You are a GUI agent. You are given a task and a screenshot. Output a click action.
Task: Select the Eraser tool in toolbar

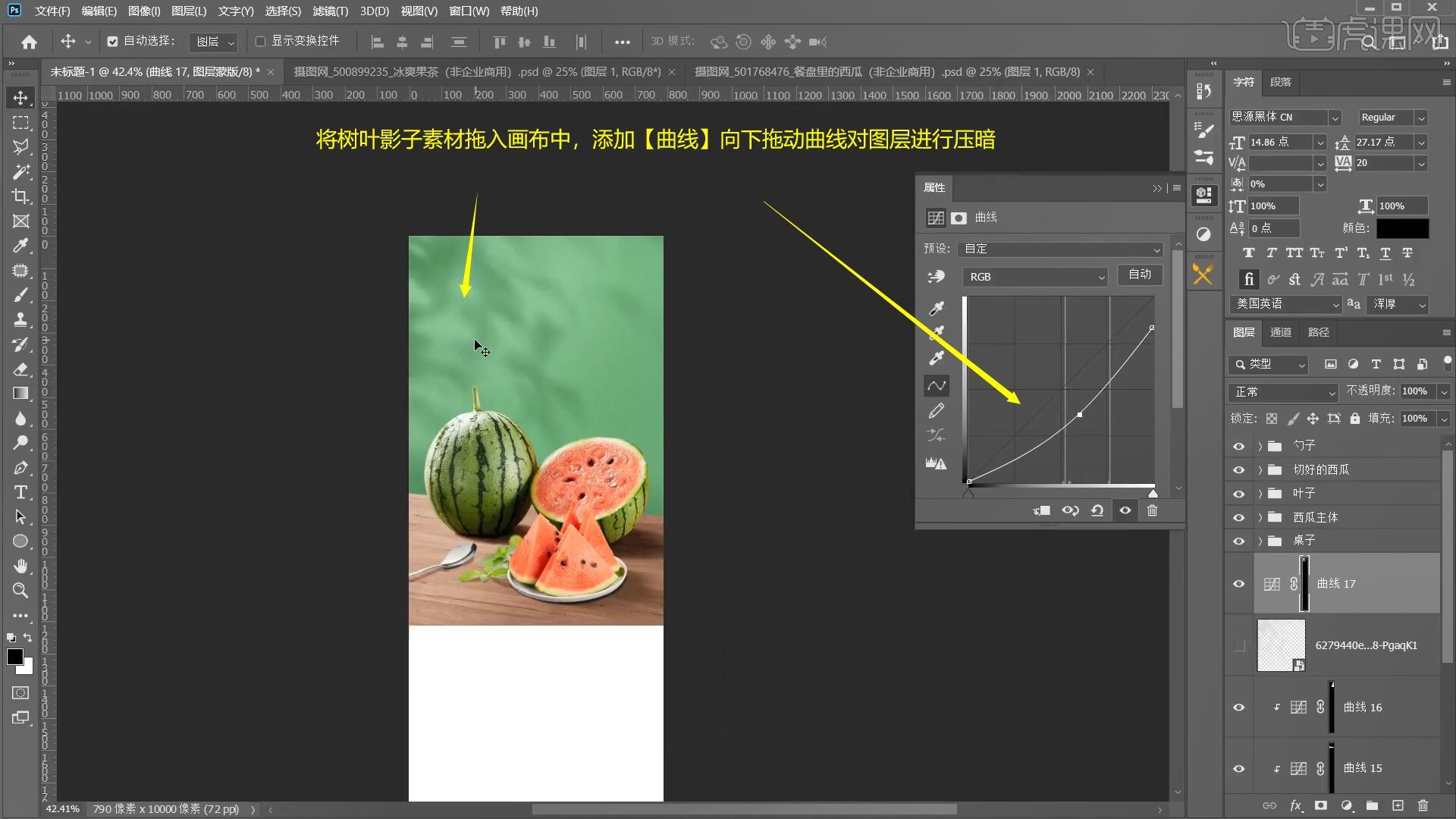20,369
